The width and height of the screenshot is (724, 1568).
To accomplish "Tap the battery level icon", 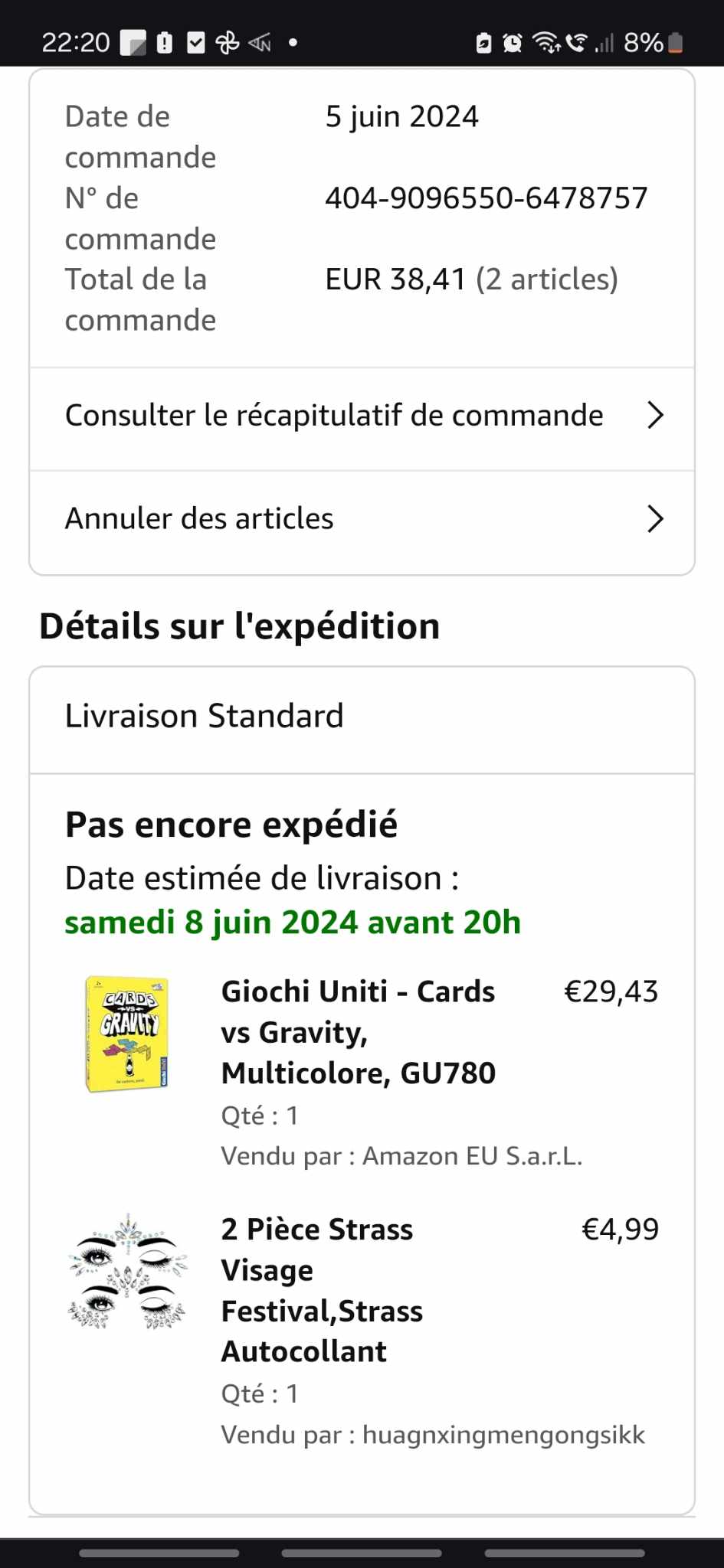I will (x=675, y=43).
